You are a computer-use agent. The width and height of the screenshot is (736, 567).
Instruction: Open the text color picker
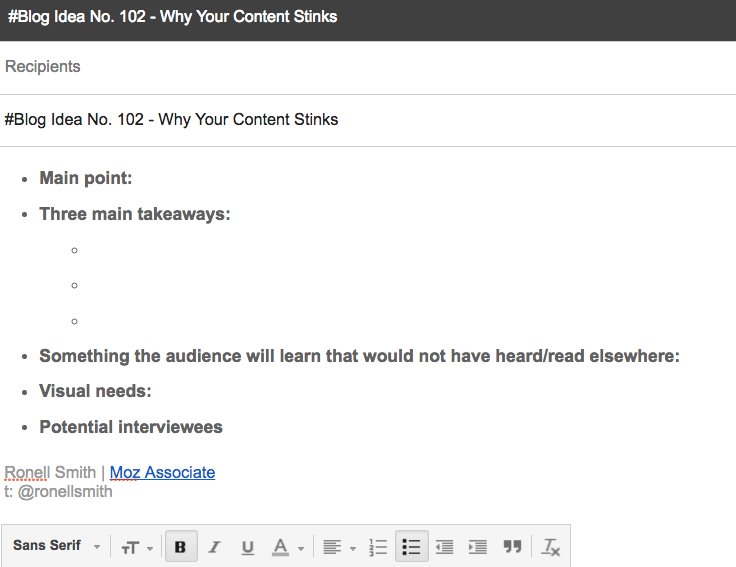tap(287, 547)
